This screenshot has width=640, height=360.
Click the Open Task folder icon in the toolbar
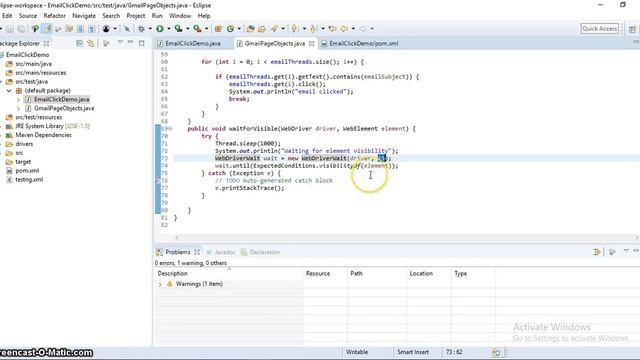point(262,29)
